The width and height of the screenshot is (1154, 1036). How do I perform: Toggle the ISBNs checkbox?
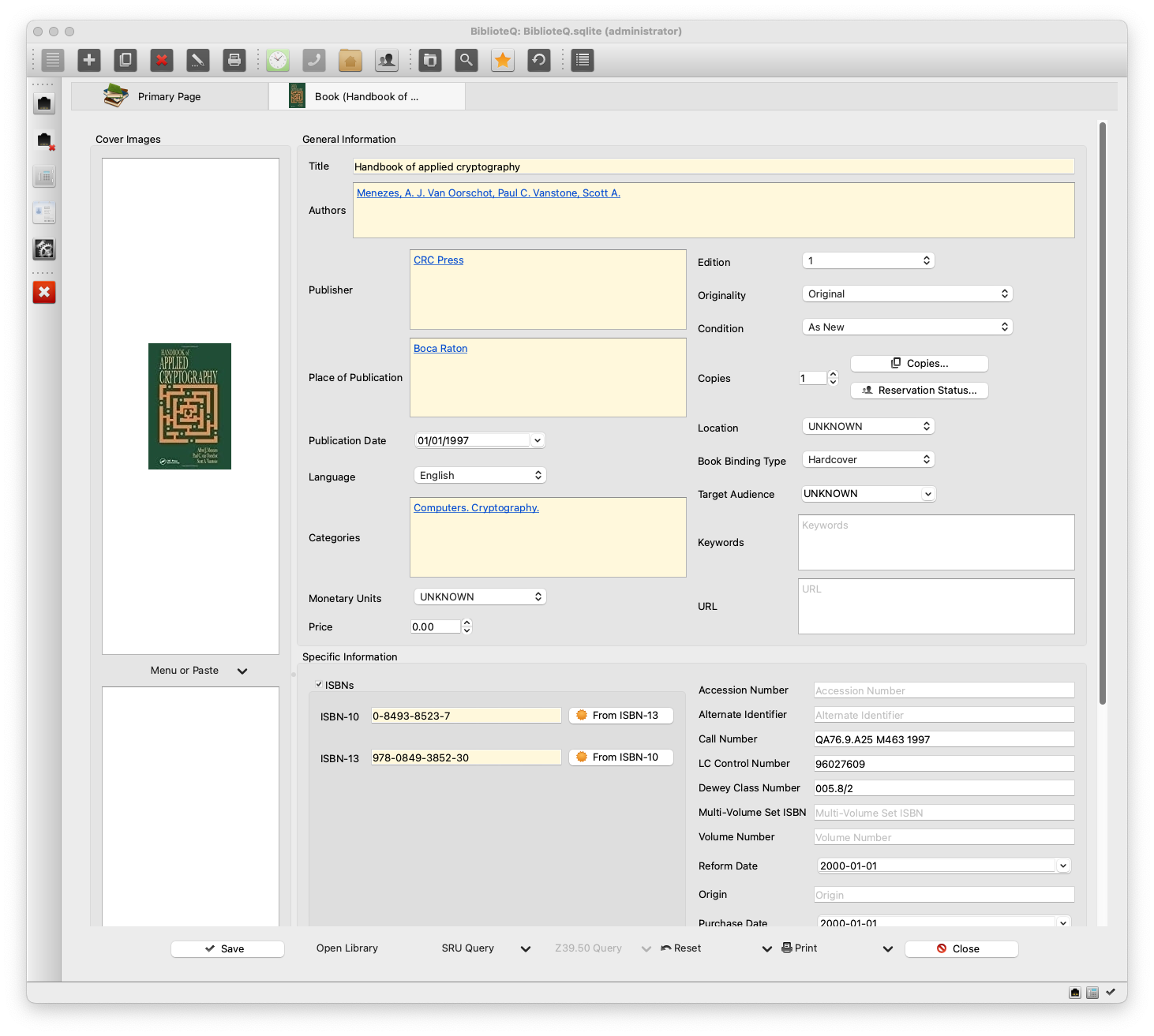click(319, 685)
